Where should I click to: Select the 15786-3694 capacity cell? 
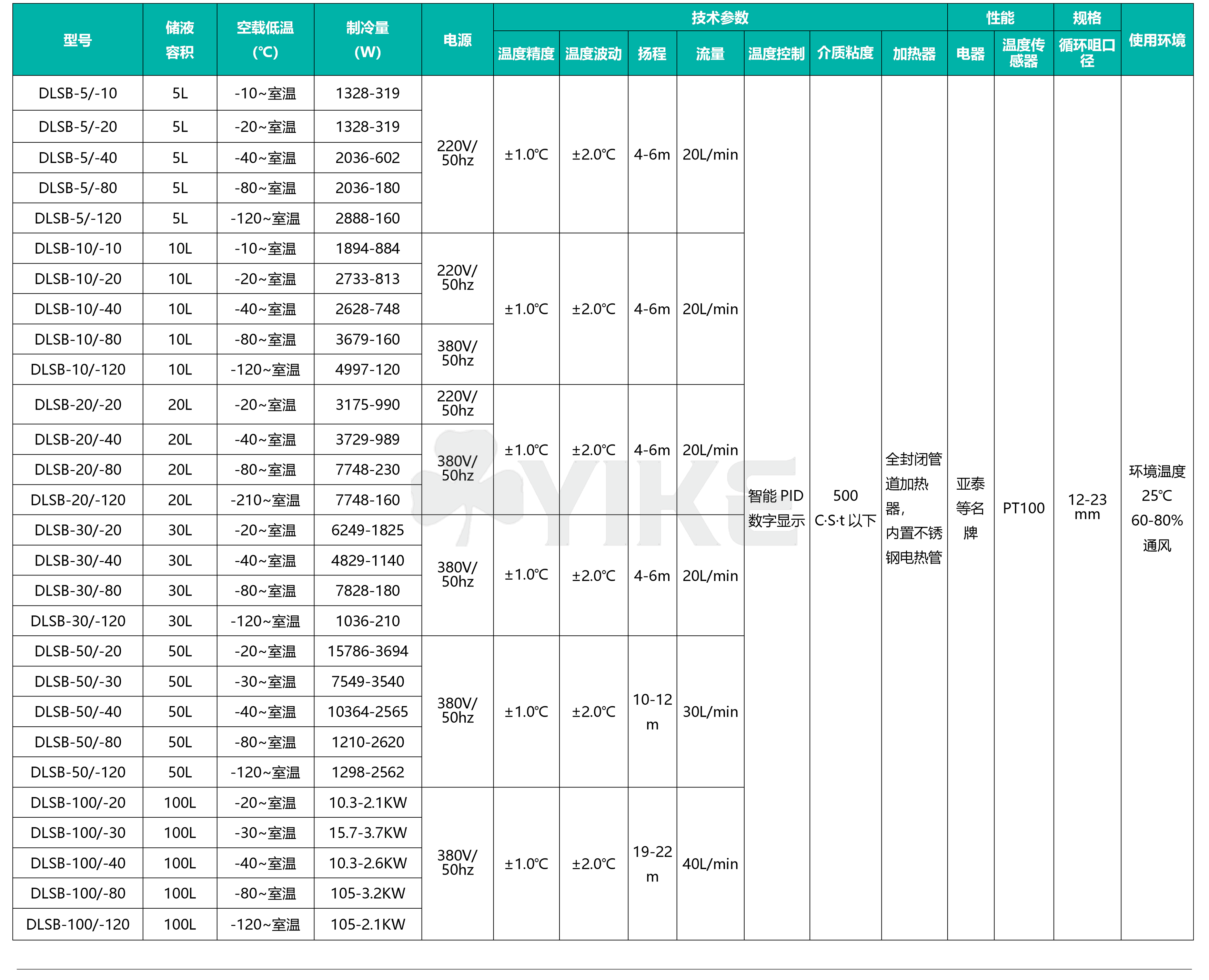tap(367, 651)
